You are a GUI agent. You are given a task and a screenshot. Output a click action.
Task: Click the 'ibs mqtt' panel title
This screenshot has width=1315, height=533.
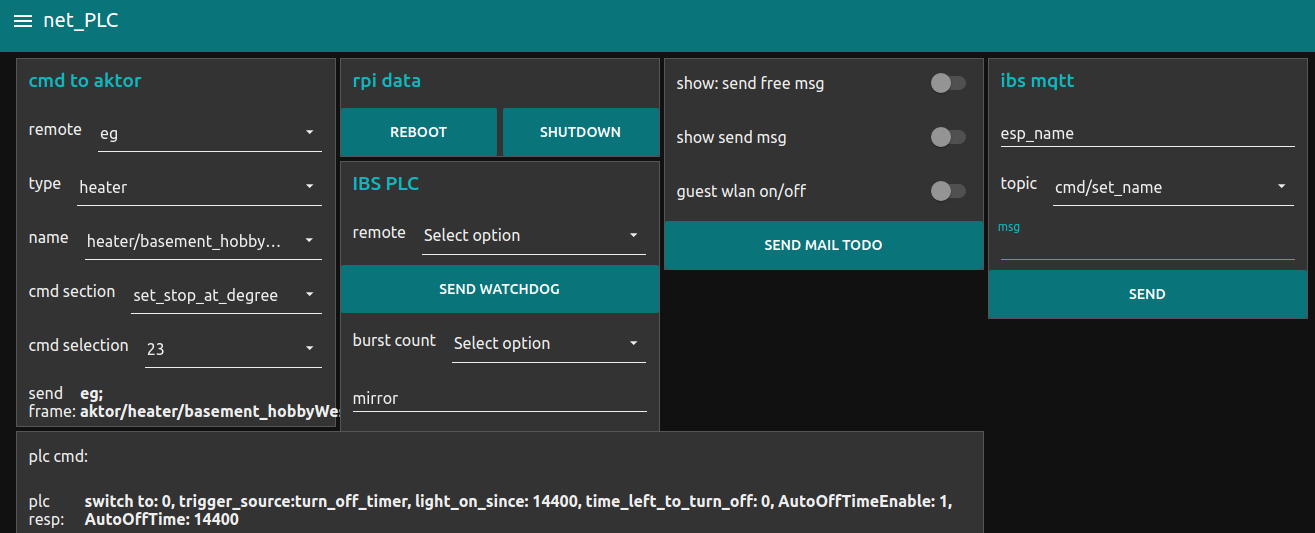point(1038,81)
